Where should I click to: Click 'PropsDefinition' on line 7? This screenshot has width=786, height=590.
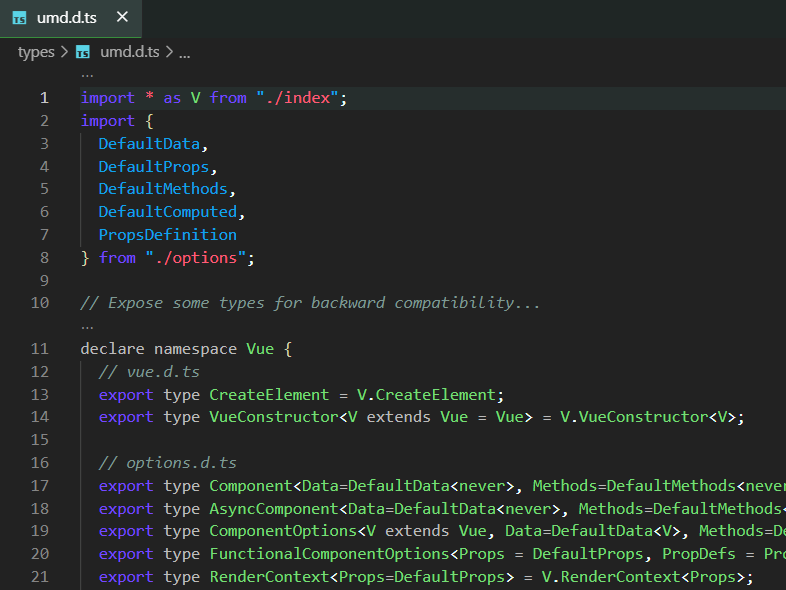168,235
